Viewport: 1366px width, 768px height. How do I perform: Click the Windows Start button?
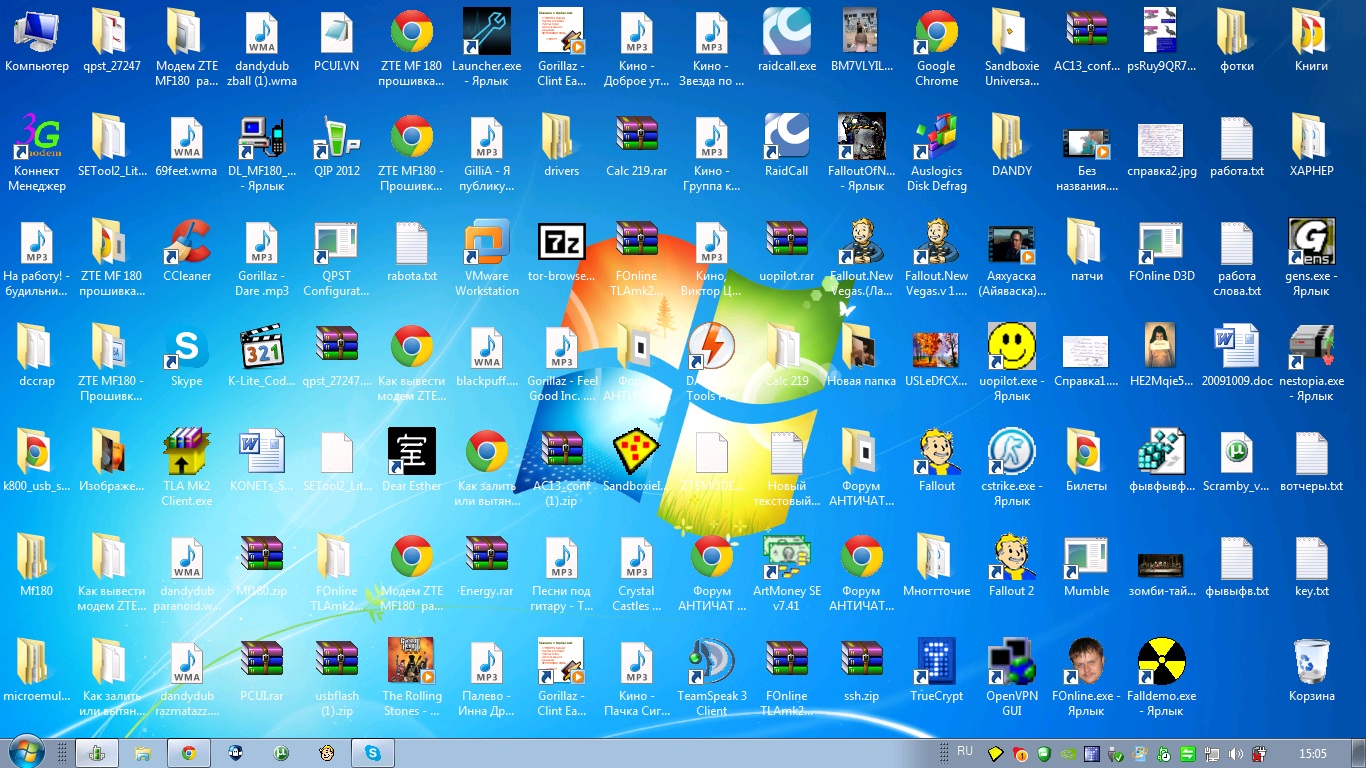26,752
